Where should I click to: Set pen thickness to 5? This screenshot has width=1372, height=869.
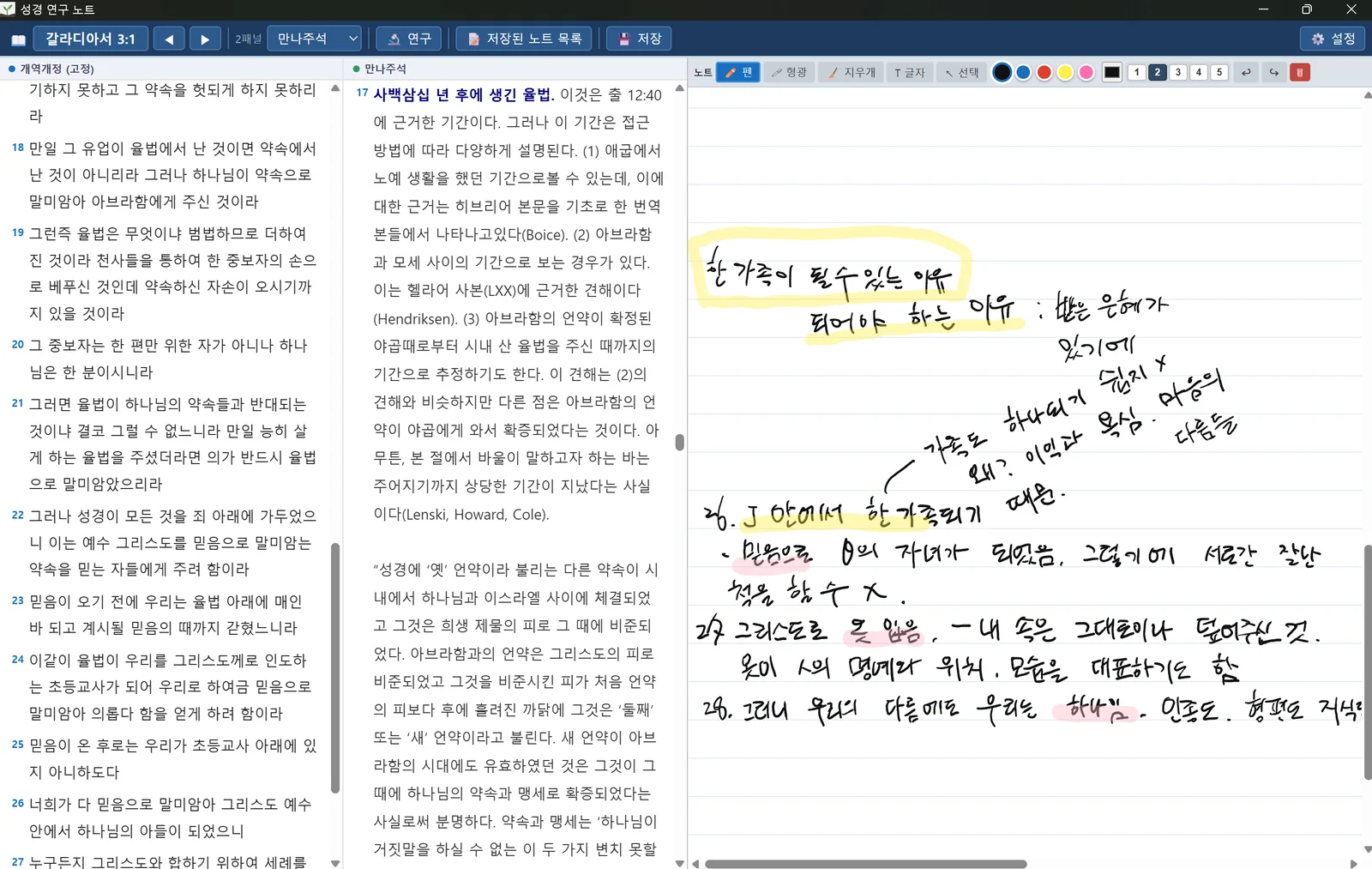point(1219,72)
